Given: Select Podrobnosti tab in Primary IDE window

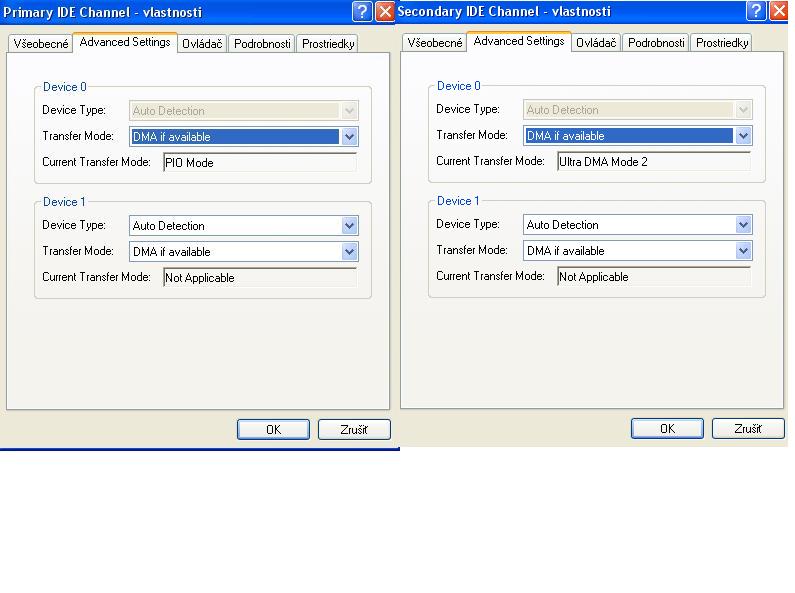Looking at the screenshot, I should (x=262, y=44).
